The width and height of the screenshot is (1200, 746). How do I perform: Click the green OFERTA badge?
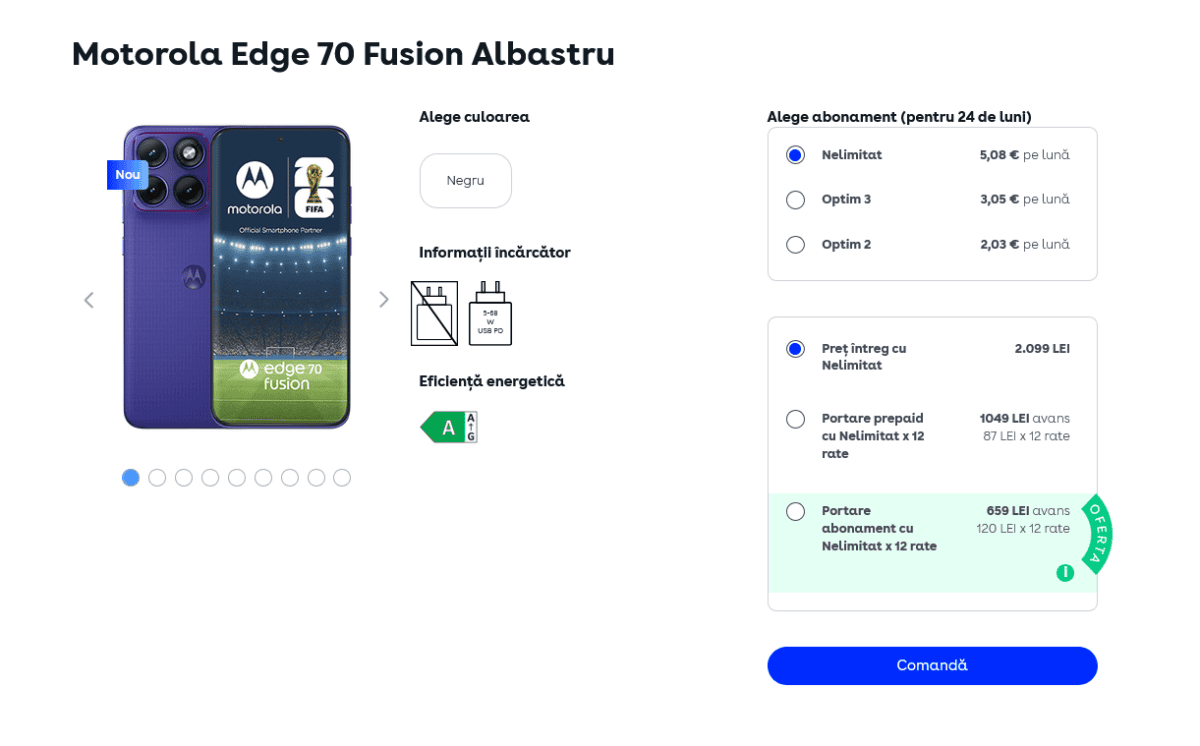tap(1097, 534)
